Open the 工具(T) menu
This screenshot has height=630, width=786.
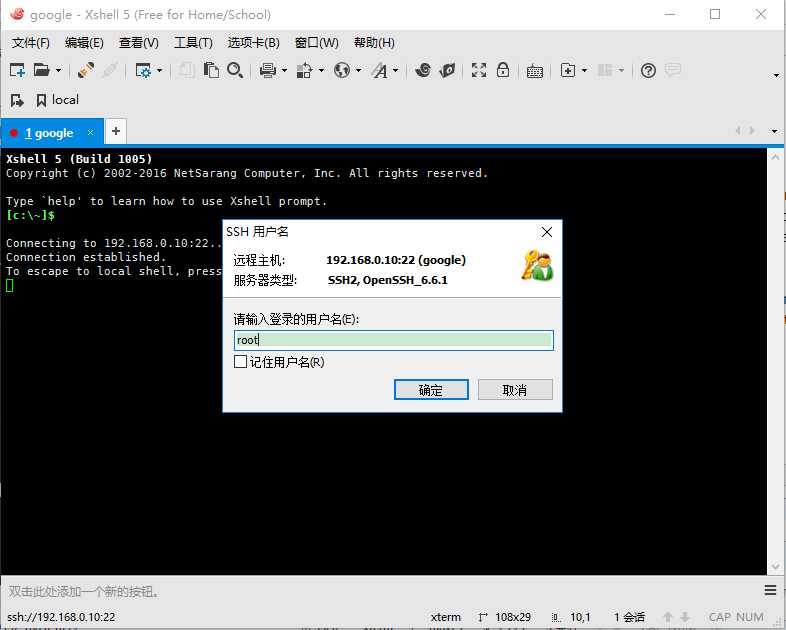[x=193, y=43]
